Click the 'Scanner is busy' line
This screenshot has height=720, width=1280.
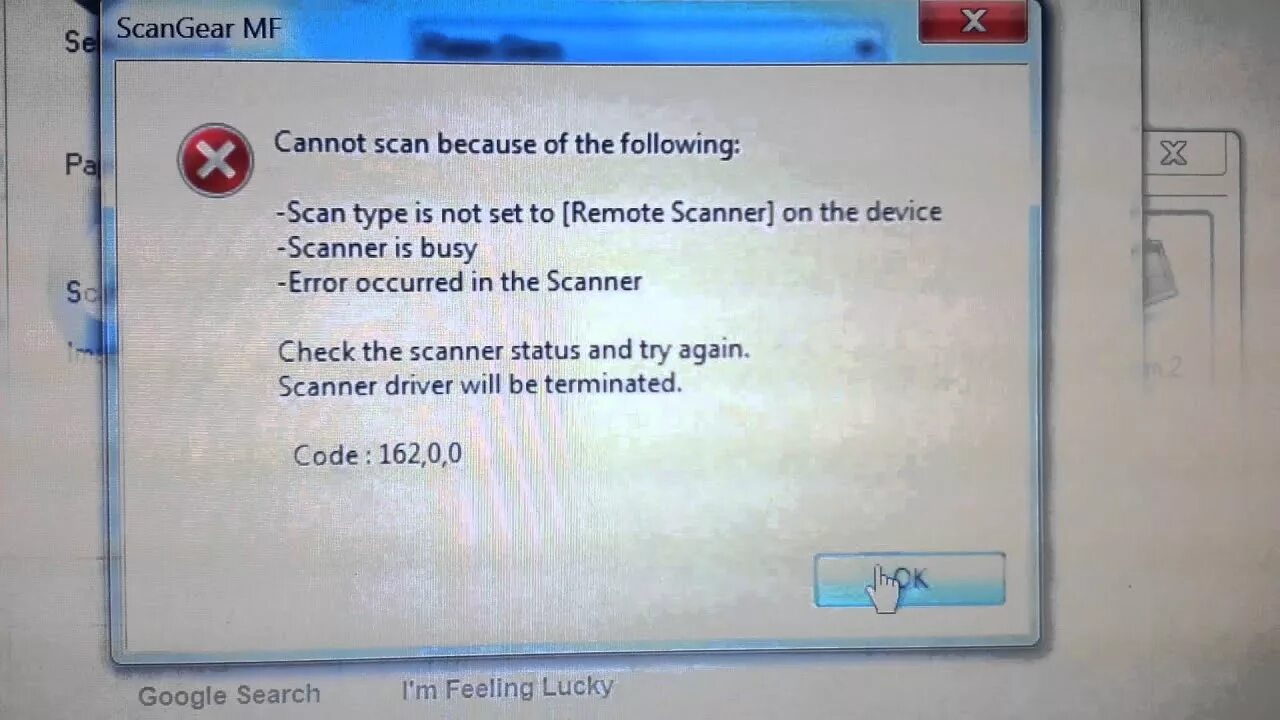click(377, 247)
